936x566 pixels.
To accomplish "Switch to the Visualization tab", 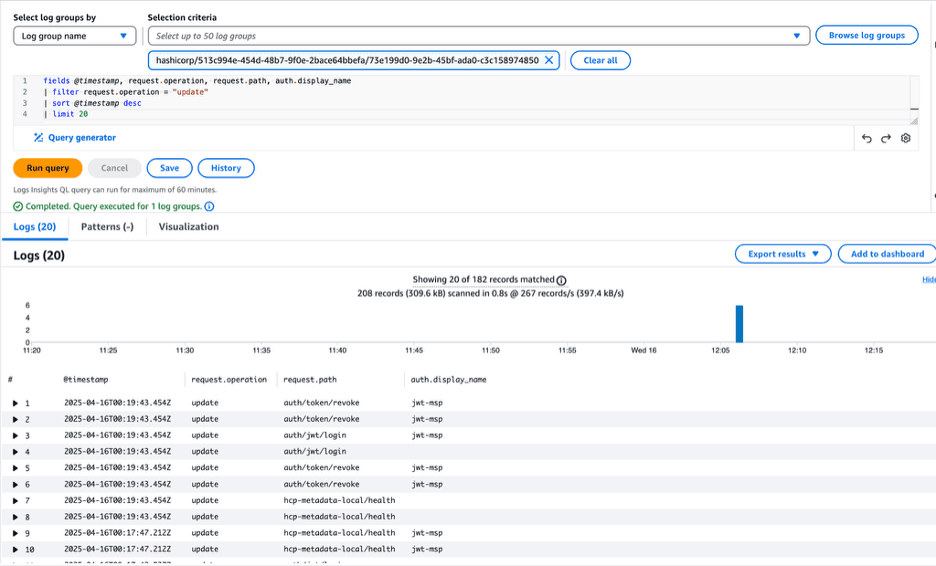I will pos(189,227).
